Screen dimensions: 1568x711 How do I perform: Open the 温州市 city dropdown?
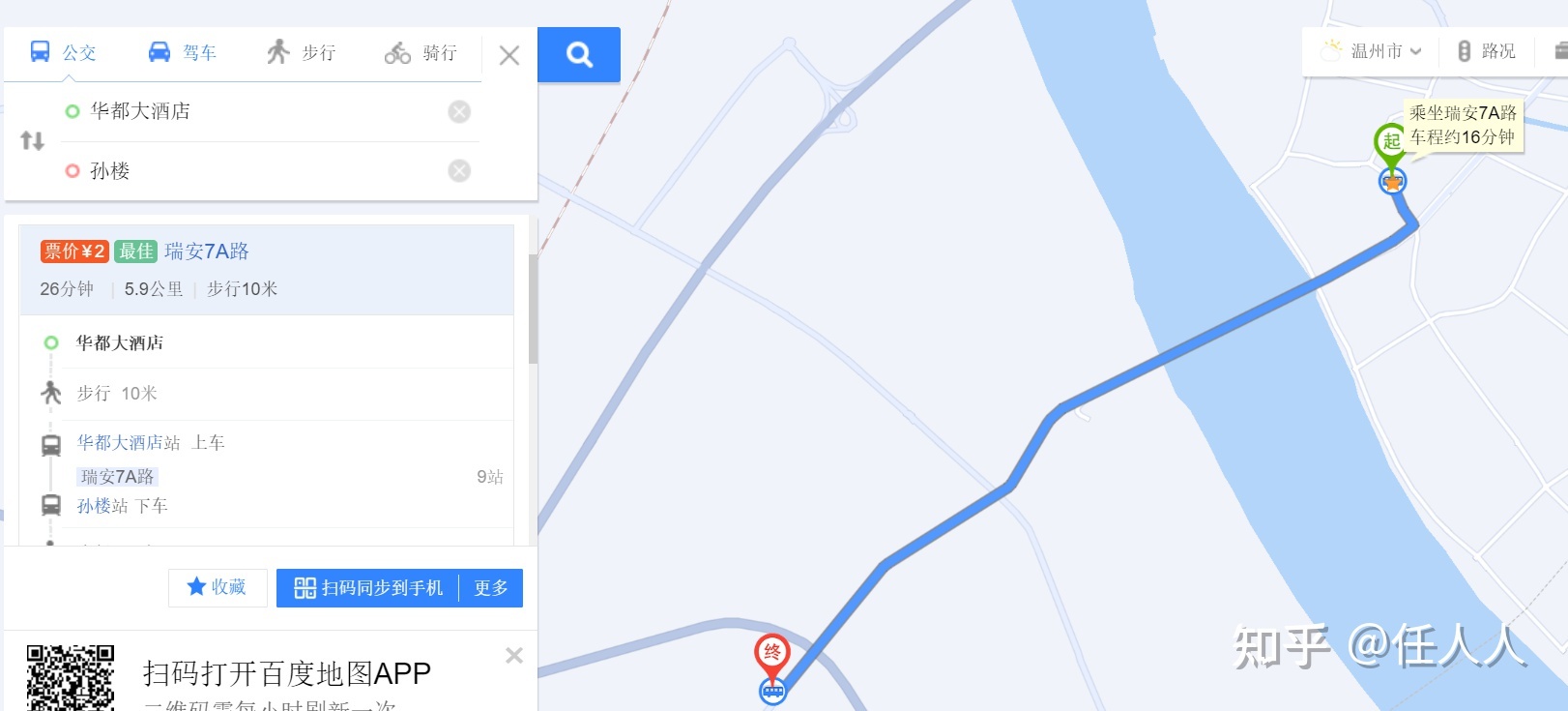[1374, 51]
